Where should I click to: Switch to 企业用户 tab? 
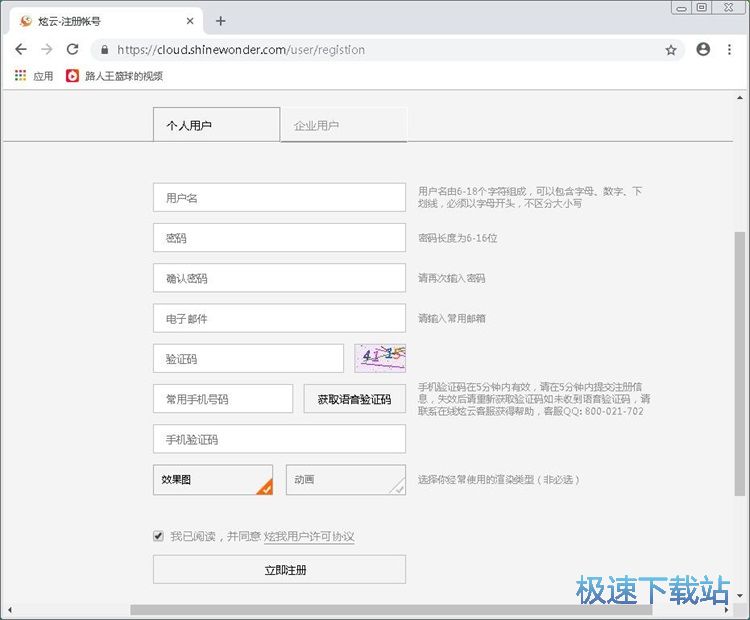click(343, 125)
